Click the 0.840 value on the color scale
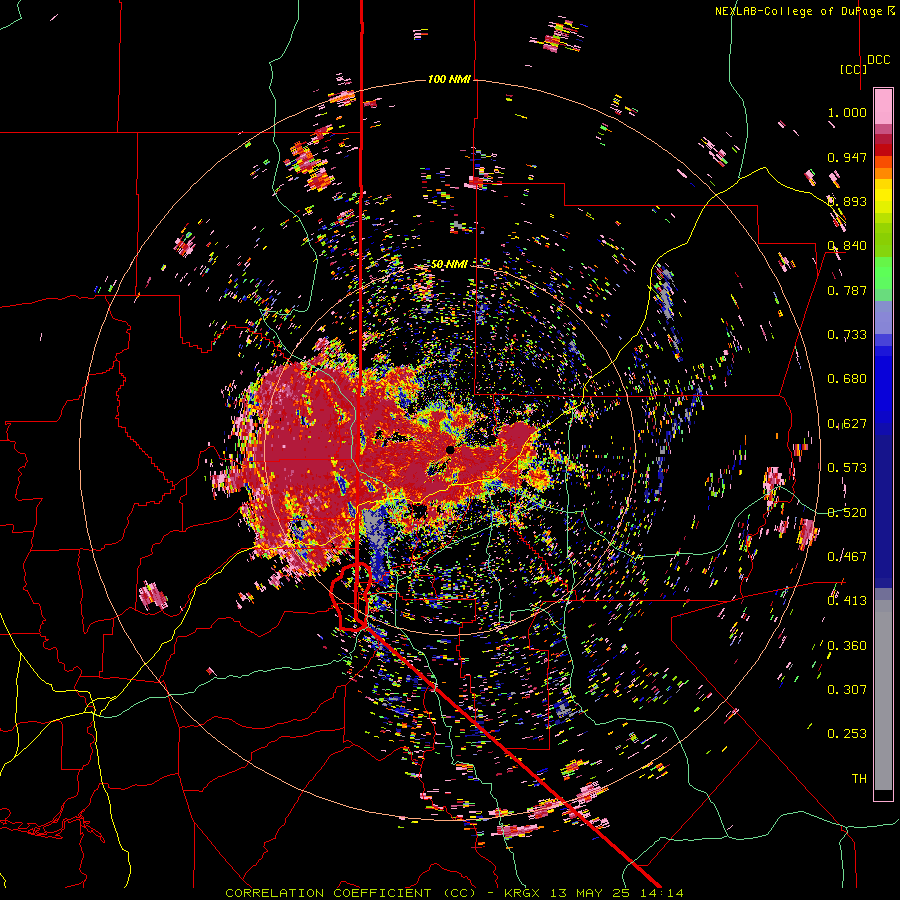 tap(847, 246)
